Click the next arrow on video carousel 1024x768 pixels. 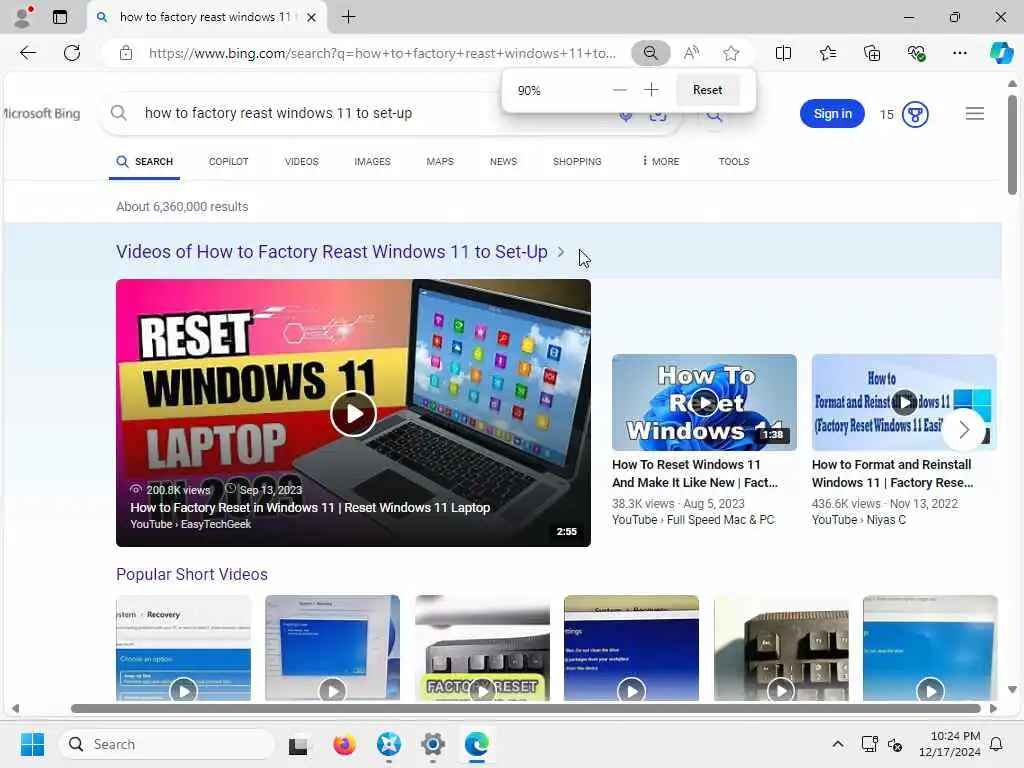click(x=964, y=429)
